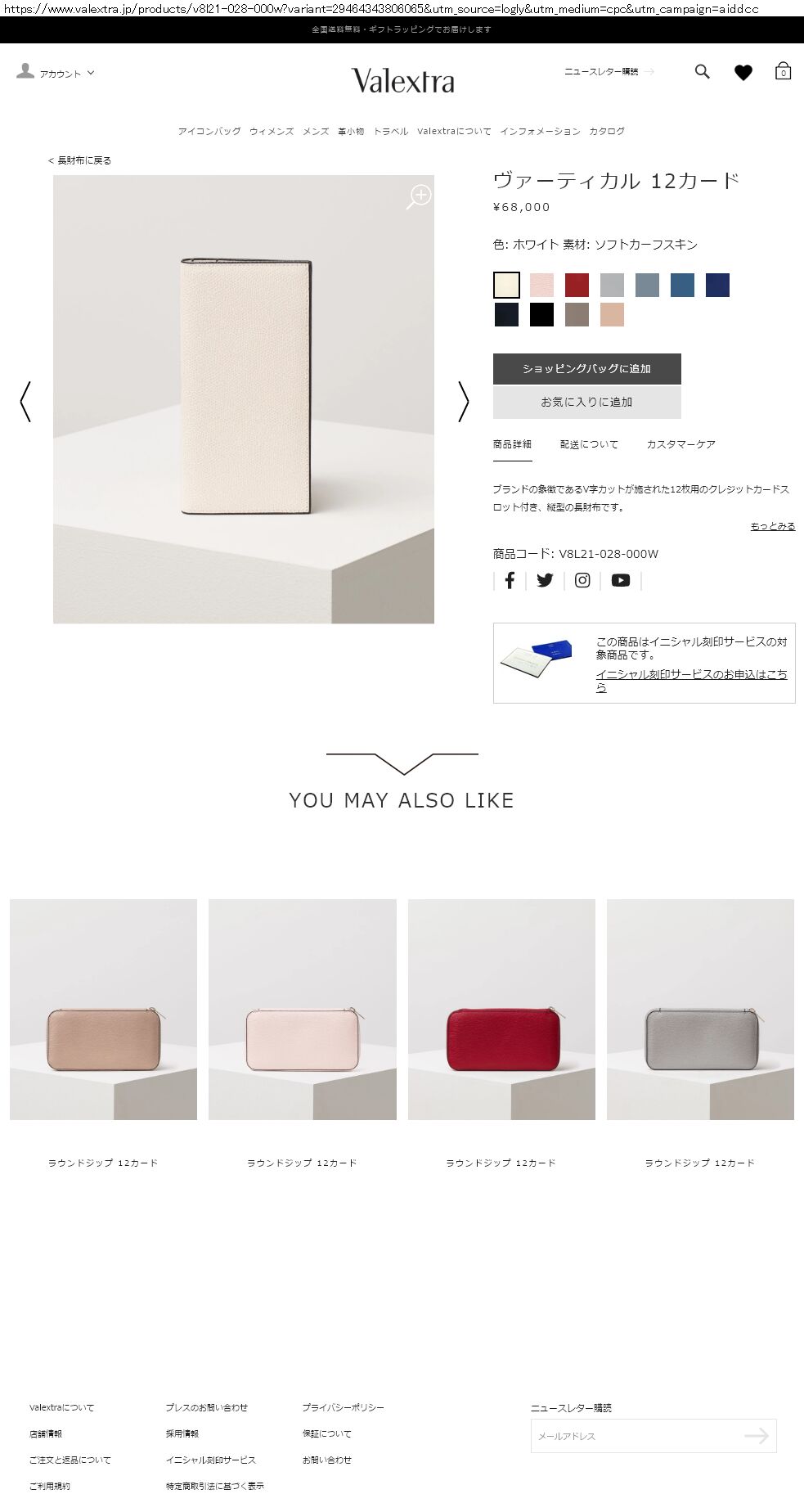Show previous product image arrow

tap(25, 402)
